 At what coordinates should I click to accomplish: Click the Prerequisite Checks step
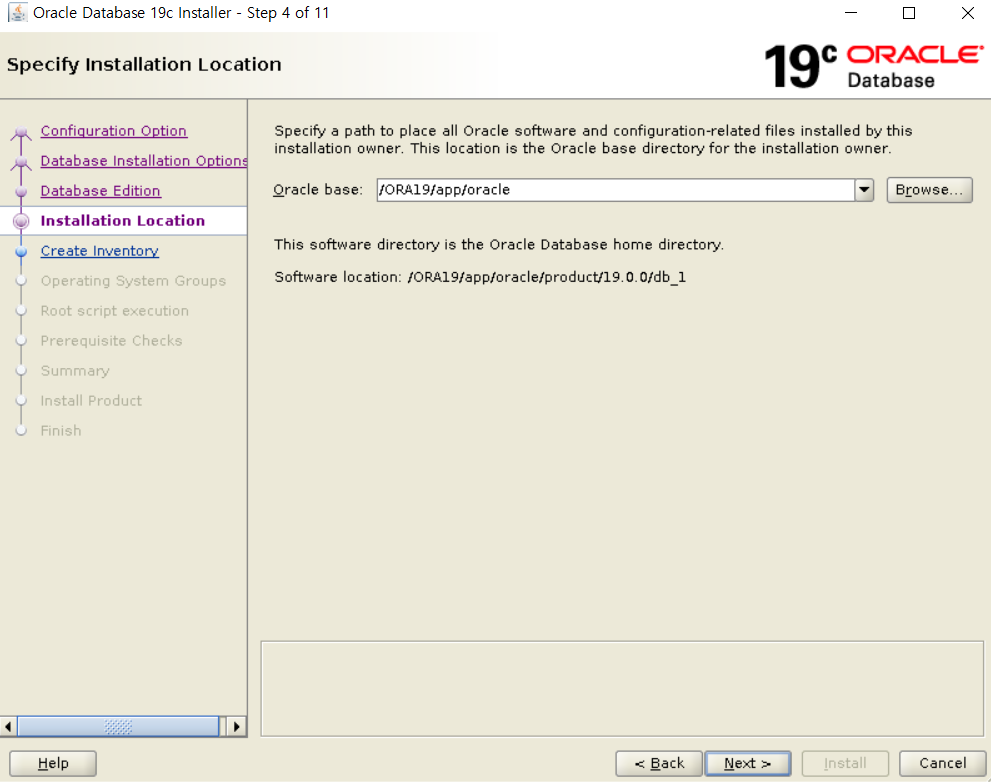pyautogui.click(x=111, y=341)
